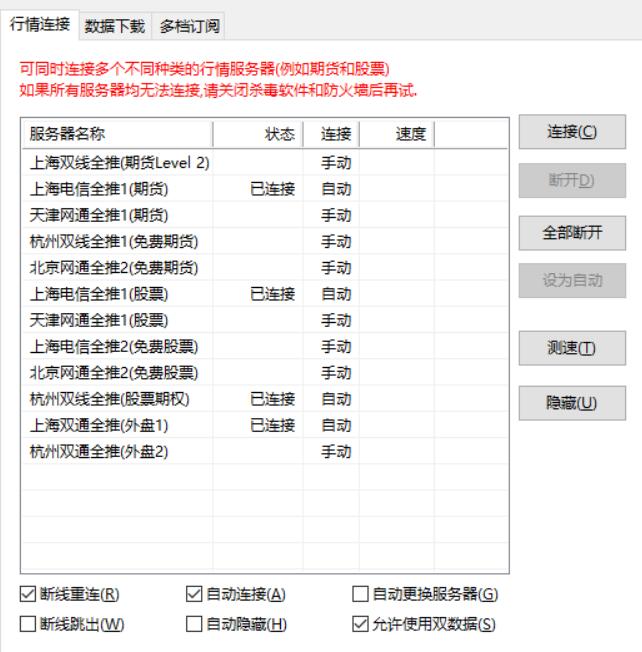Click 手动 in the 杭州双通全推(外盘2) row
This screenshot has height=652, width=642.
(x=336, y=451)
